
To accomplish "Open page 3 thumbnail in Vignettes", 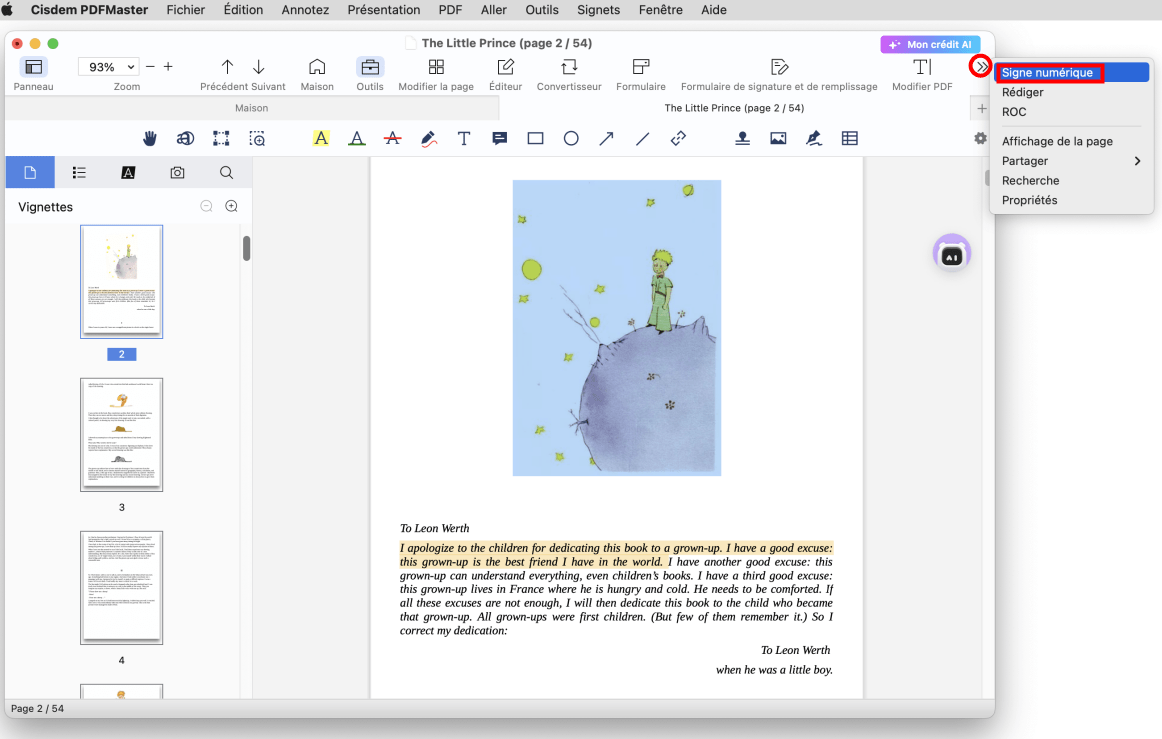I will click(x=120, y=432).
